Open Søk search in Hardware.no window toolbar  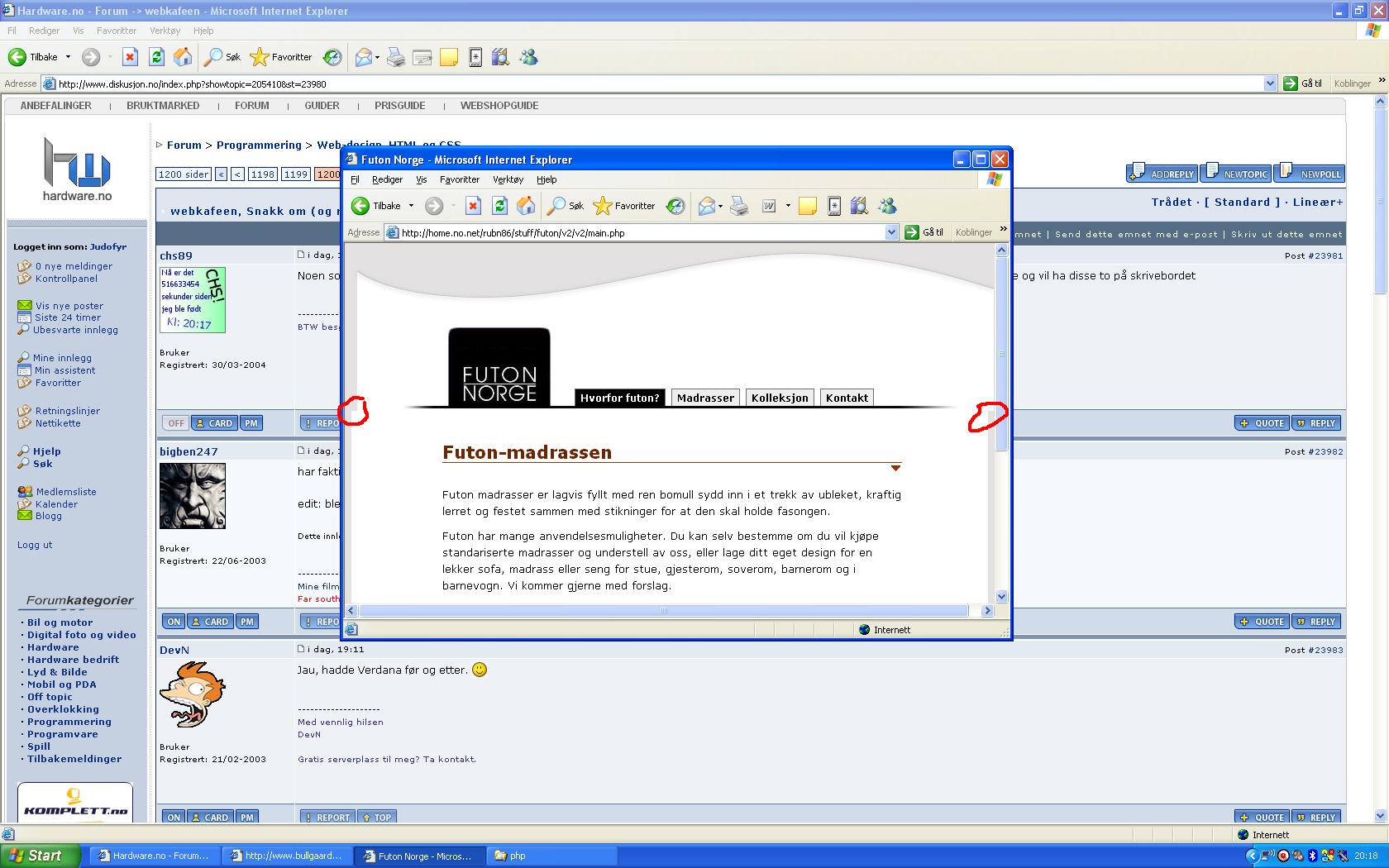click(x=223, y=57)
